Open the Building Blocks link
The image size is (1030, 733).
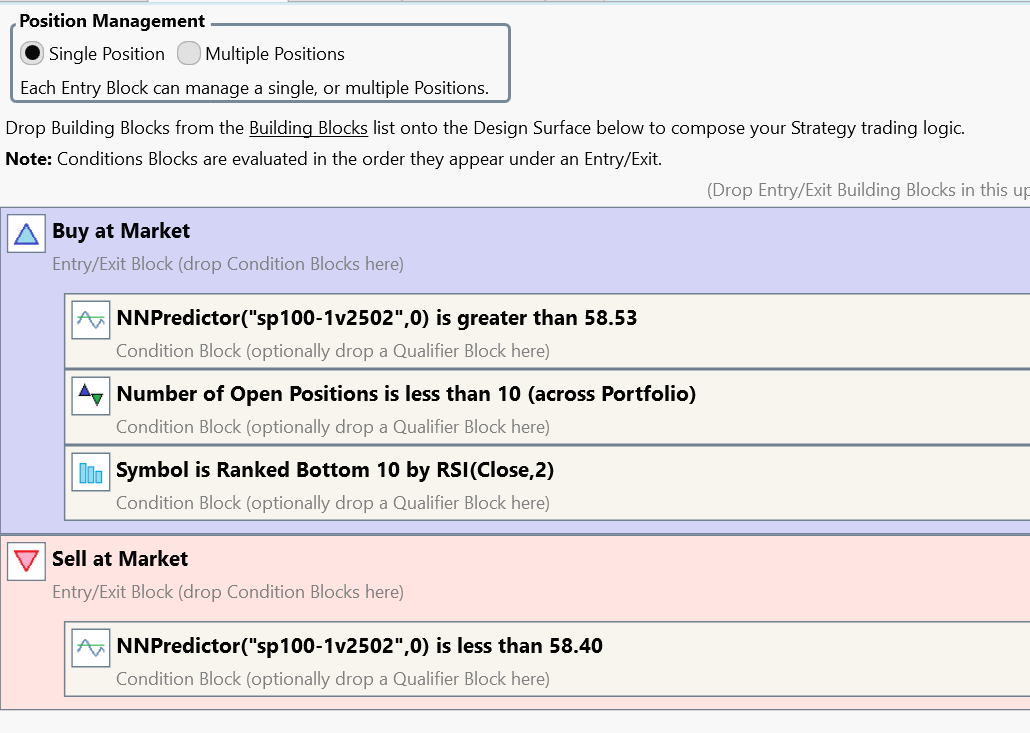(308, 128)
